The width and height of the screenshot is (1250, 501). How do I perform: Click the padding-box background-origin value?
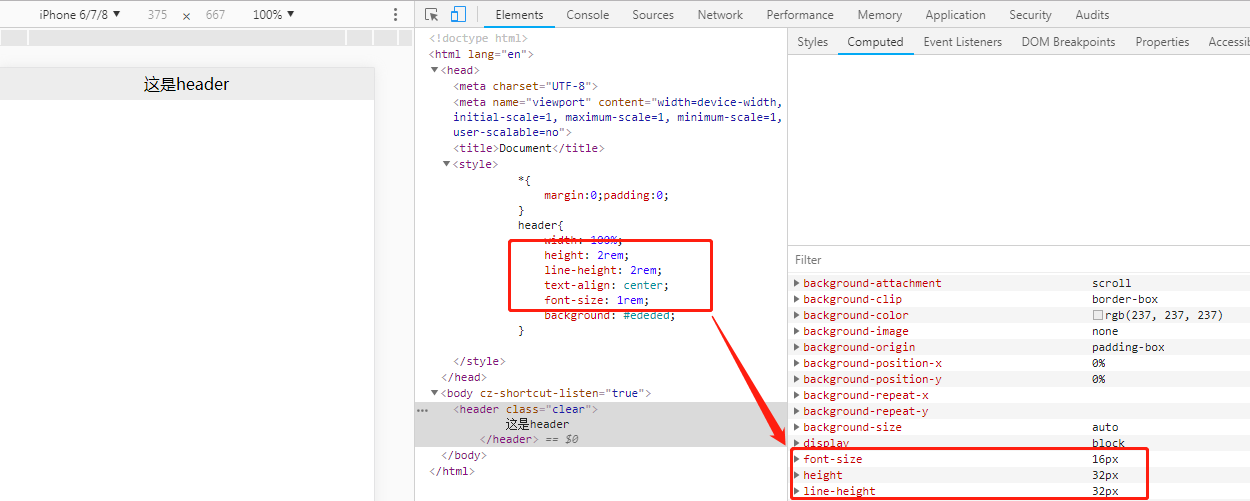tap(1128, 347)
